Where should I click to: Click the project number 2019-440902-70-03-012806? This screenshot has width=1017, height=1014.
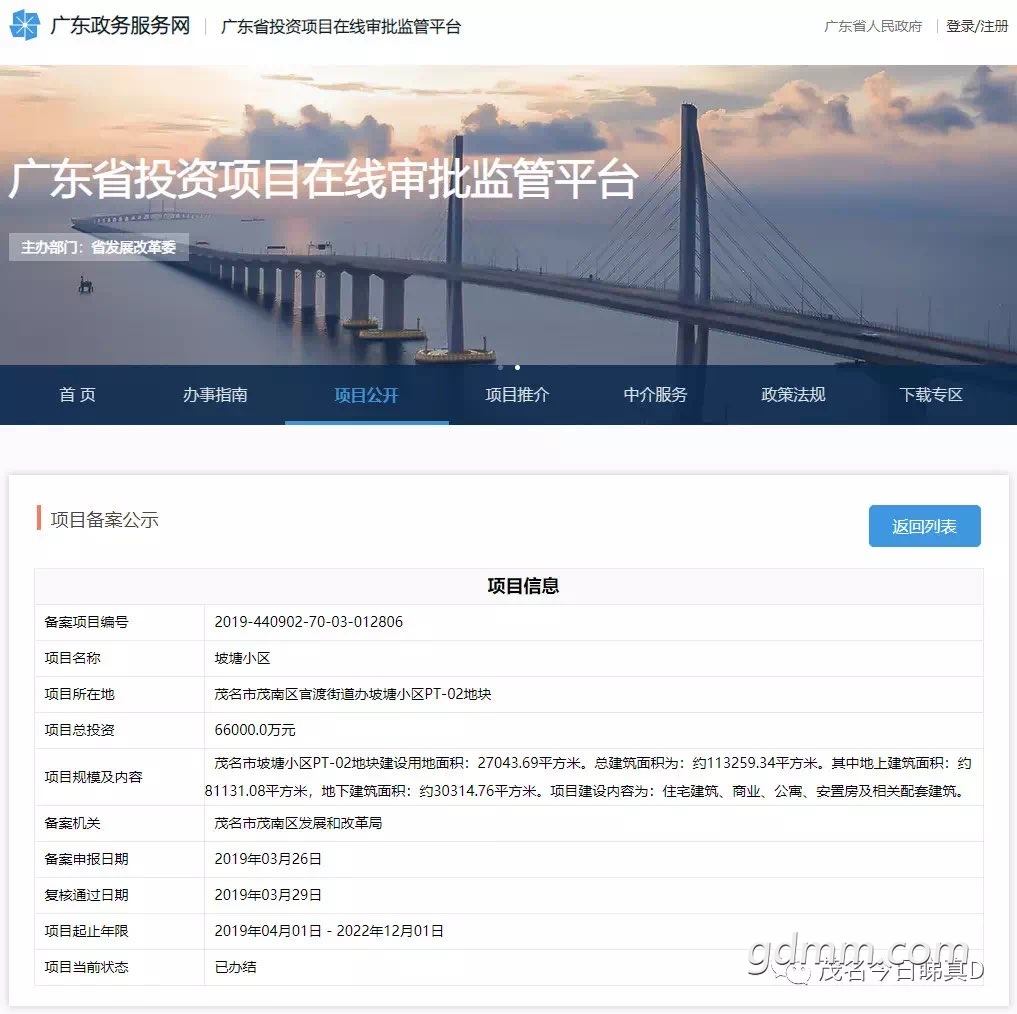309,622
